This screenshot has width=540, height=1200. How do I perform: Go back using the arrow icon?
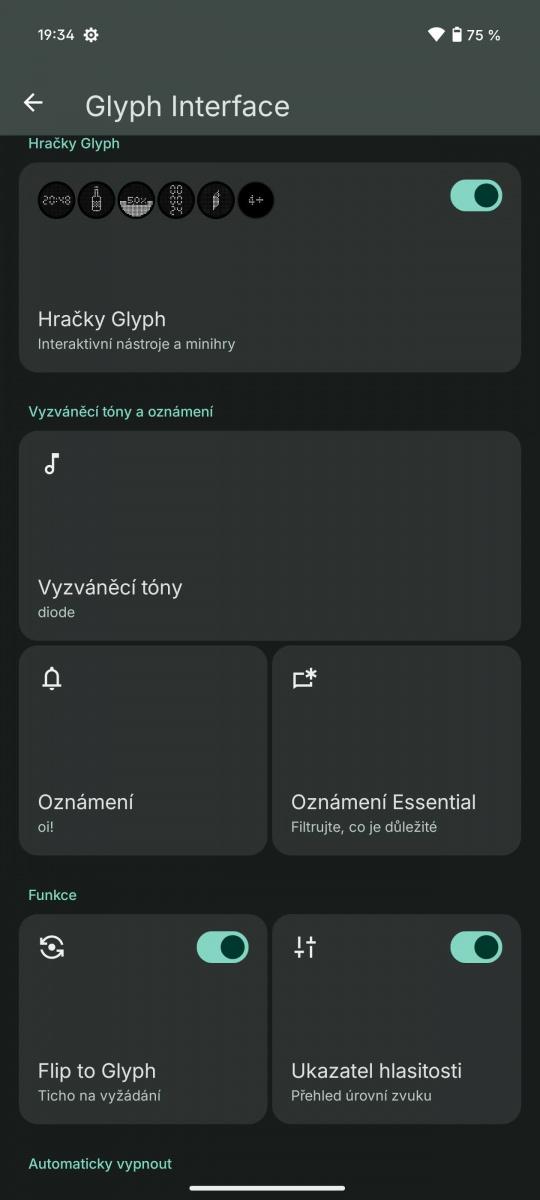33,103
